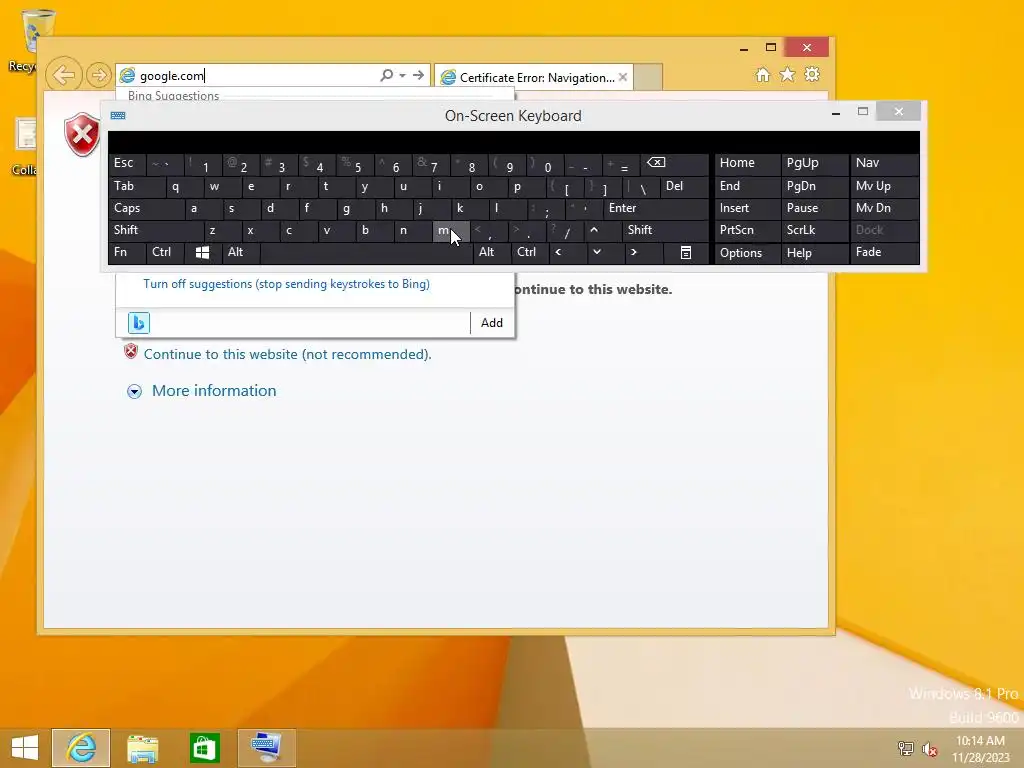Click the muted speaker tray icon
The height and width of the screenshot is (768, 1024).
coord(929,749)
